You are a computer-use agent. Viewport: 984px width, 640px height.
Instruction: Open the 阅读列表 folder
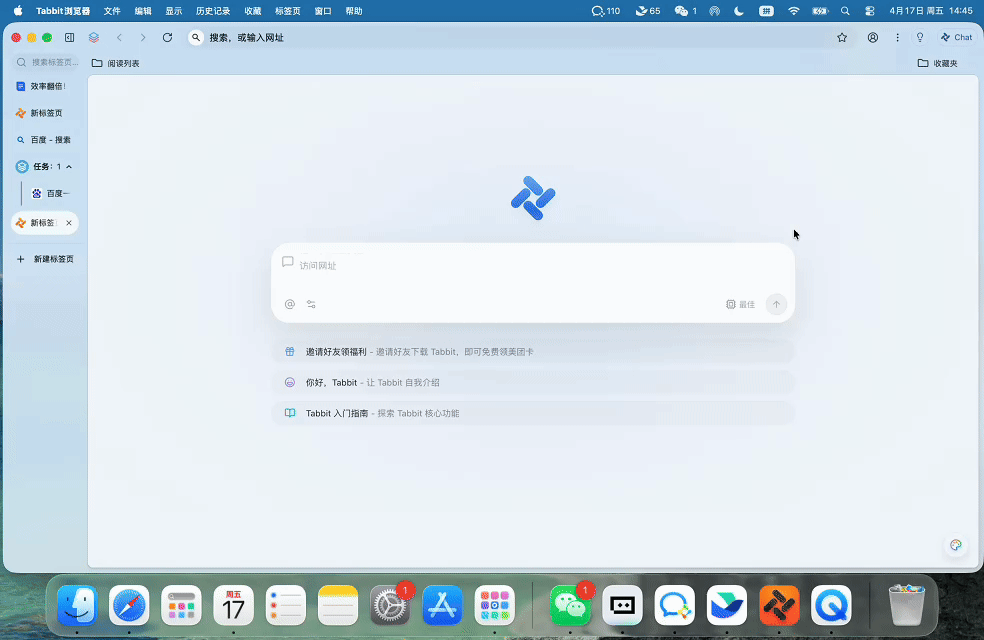115,63
